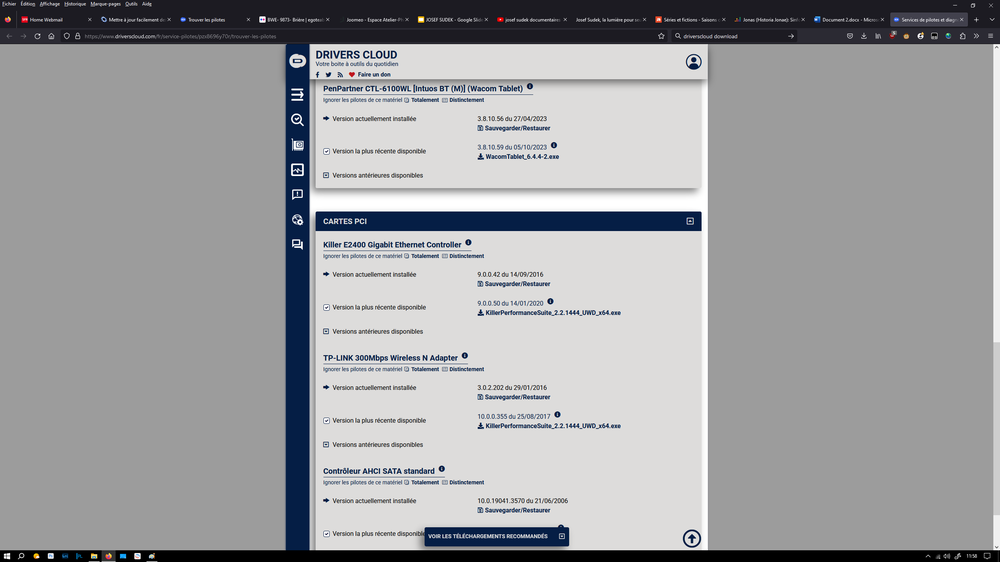The width and height of the screenshot is (1000, 562).
Task: Click info icon beside Killer E2400 Gigabit Ethernet Controller
Action: click(468, 243)
